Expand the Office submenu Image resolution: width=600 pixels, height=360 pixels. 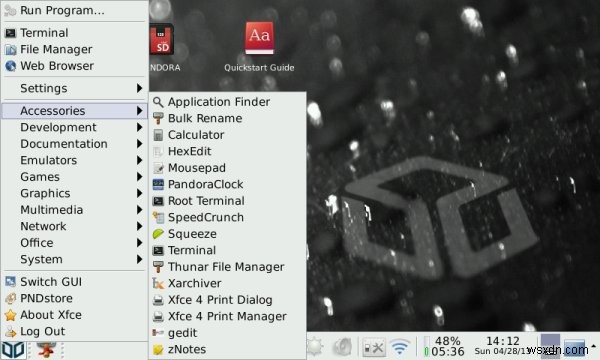coord(74,243)
